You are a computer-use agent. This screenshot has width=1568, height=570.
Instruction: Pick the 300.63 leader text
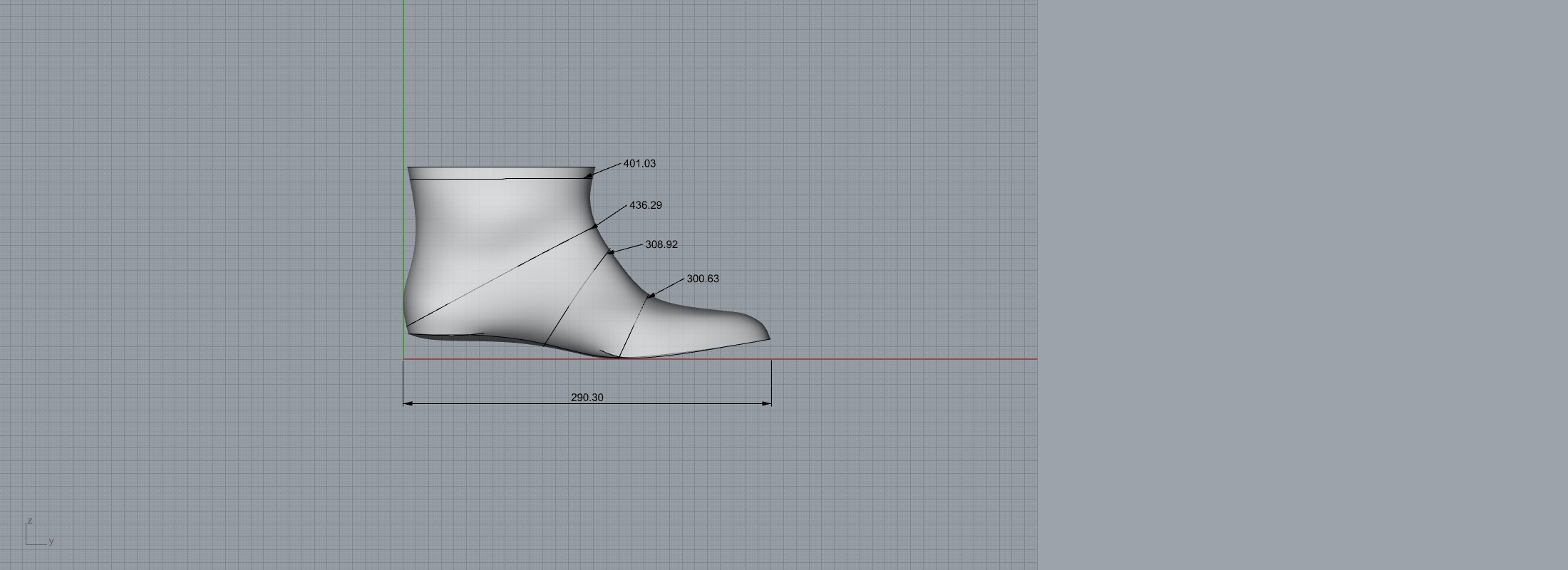click(x=702, y=279)
